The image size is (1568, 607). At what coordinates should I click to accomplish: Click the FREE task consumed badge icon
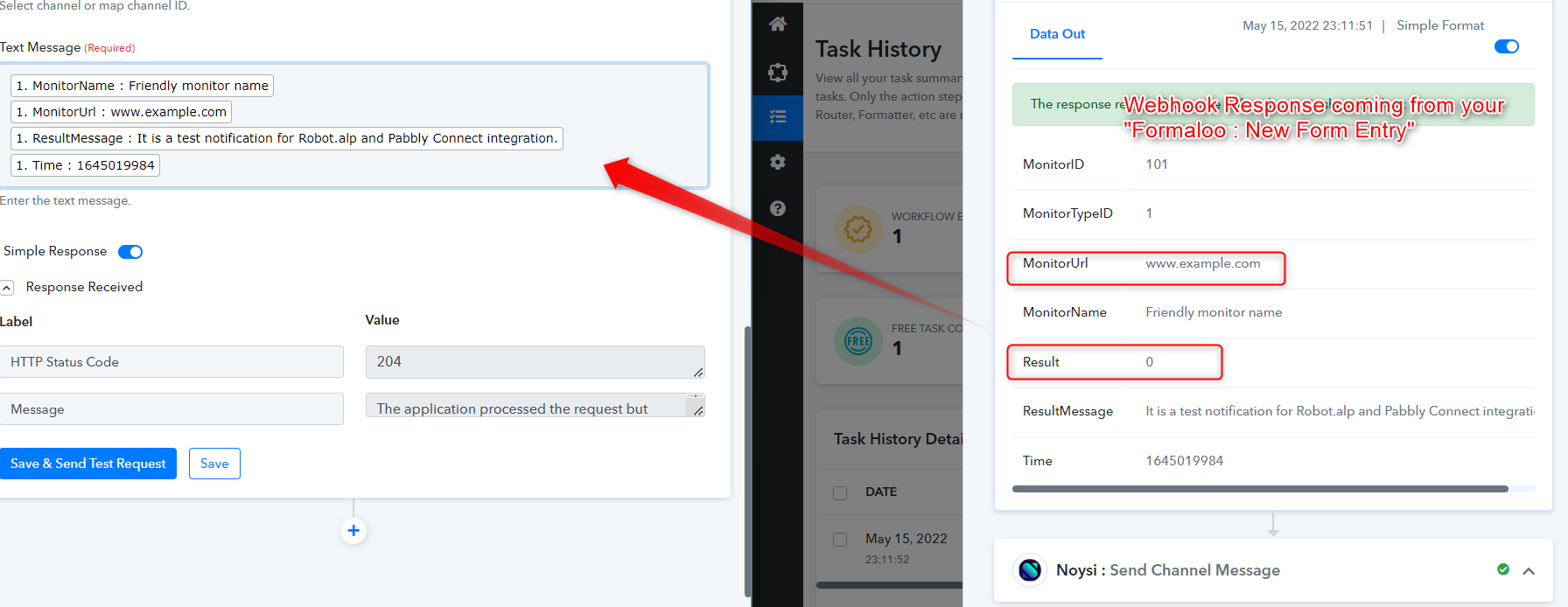(858, 341)
